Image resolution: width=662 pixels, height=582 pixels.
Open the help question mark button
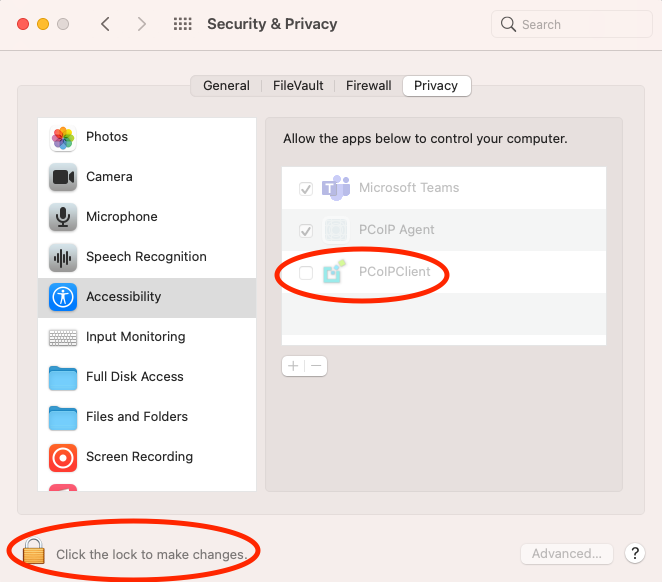[x=635, y=553]
